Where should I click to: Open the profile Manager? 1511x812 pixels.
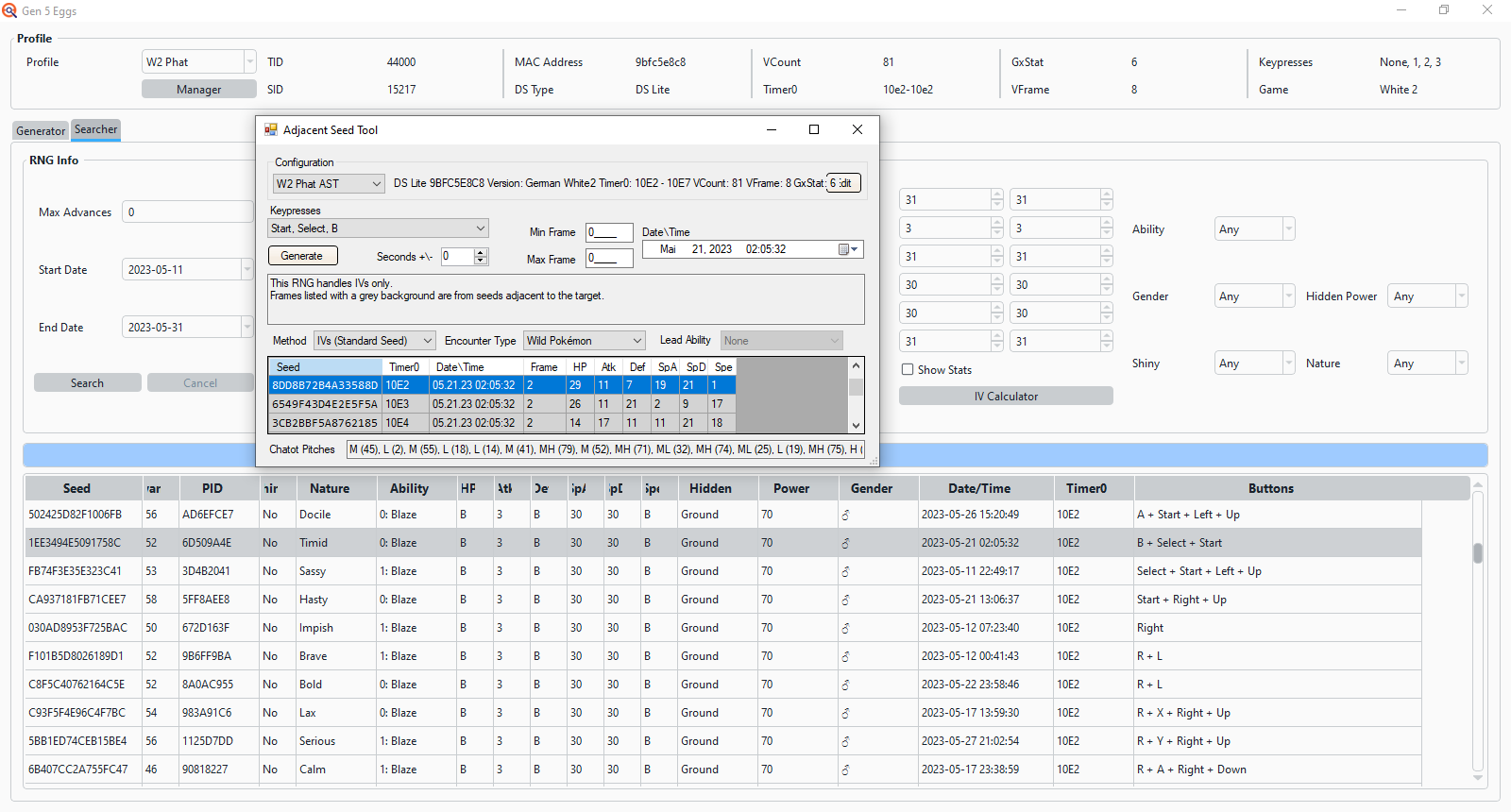199,90
